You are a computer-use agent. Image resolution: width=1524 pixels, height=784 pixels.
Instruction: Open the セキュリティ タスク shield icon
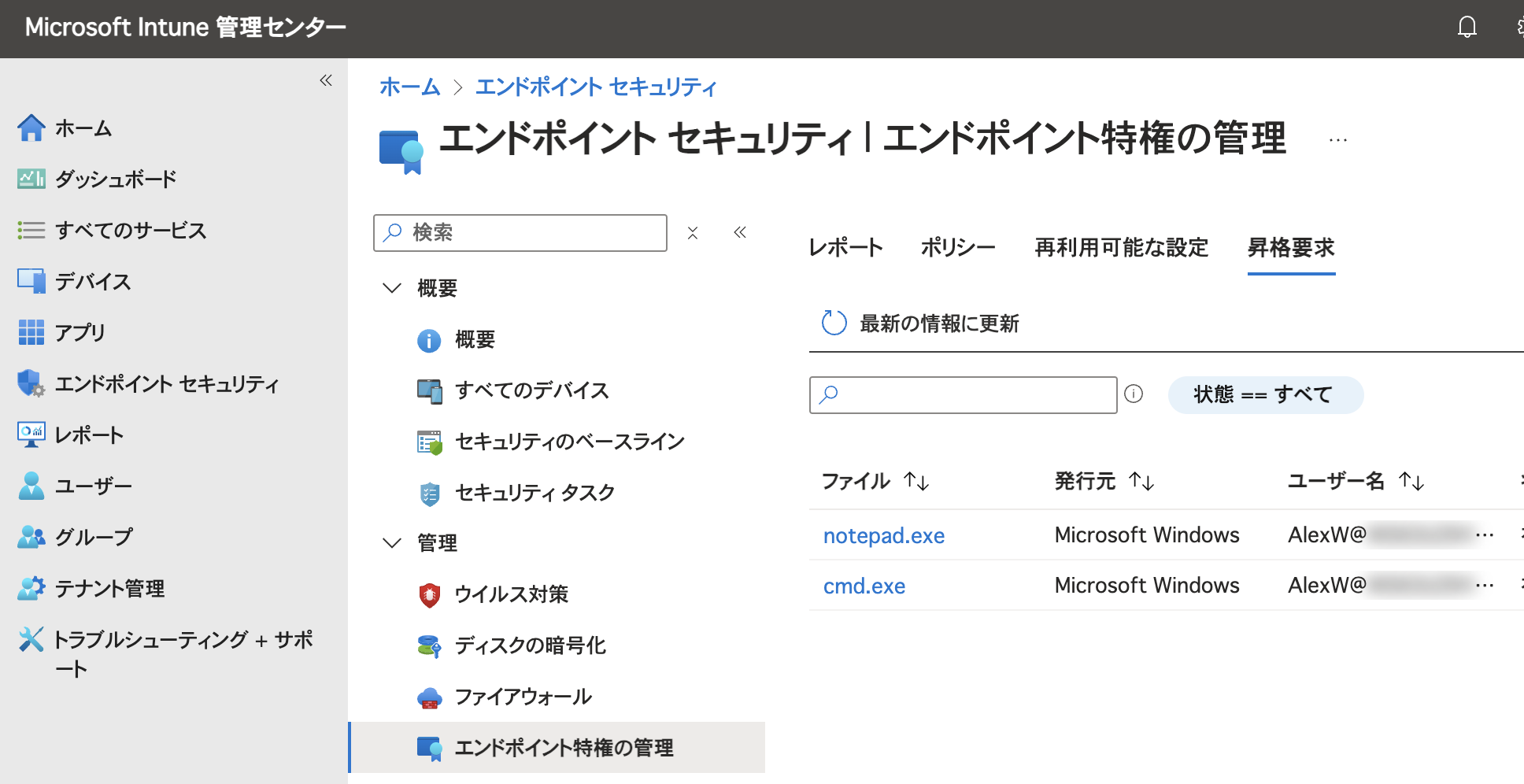click(429, 494)
